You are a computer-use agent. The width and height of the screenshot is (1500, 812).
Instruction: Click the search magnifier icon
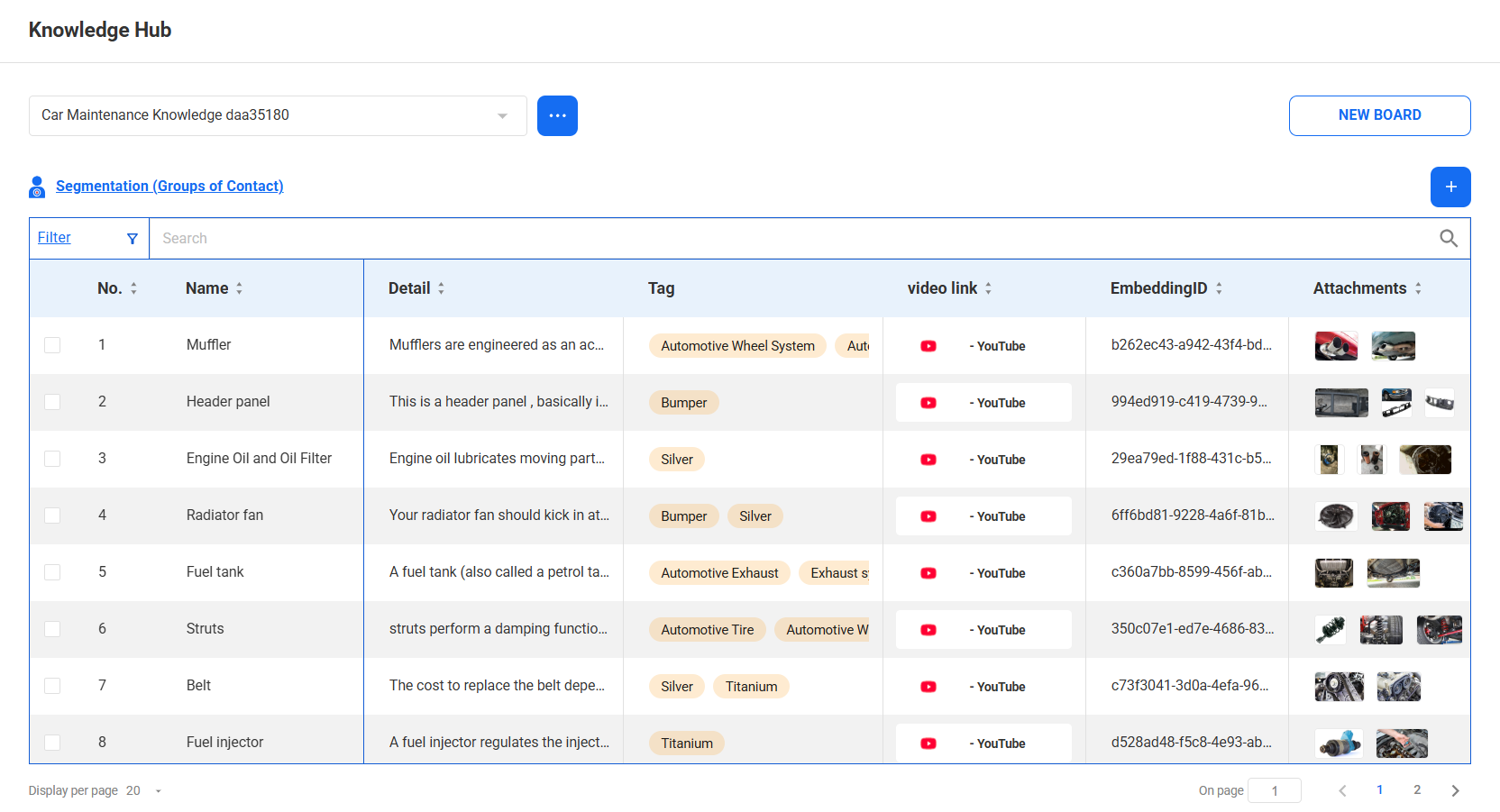pos(1448,238)
